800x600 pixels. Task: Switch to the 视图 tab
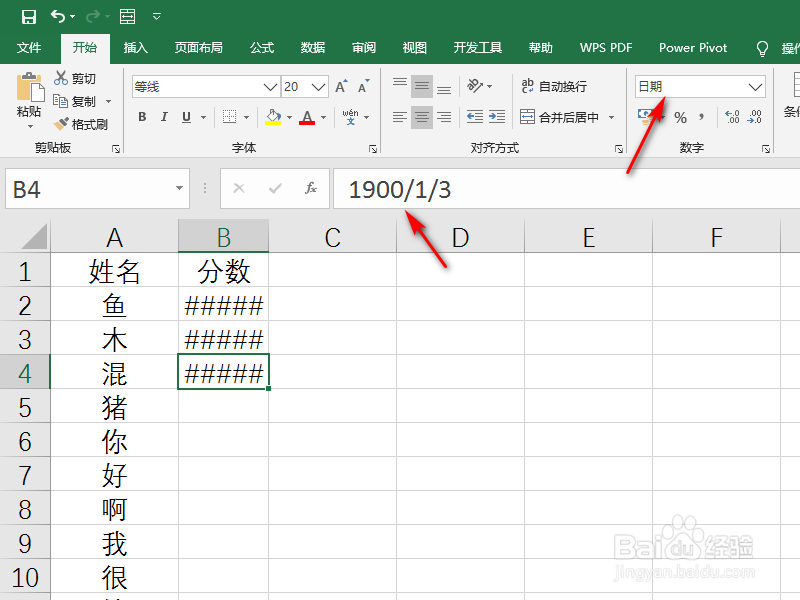pos(414,48)
